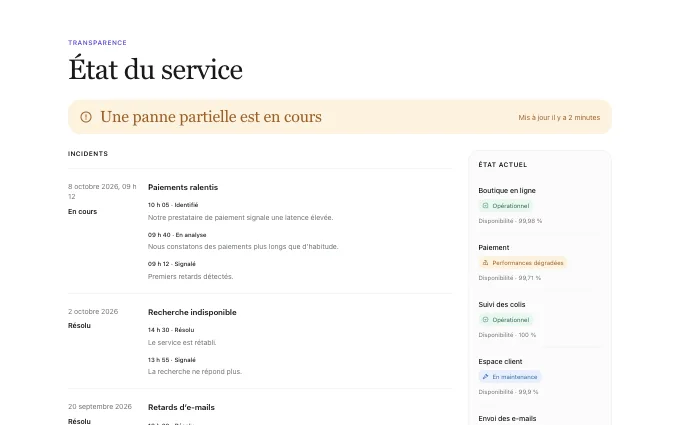The height and width of the screenshot is (425, 680).
Task: Click the État du service heading
Action: click(x=155, y=69)
